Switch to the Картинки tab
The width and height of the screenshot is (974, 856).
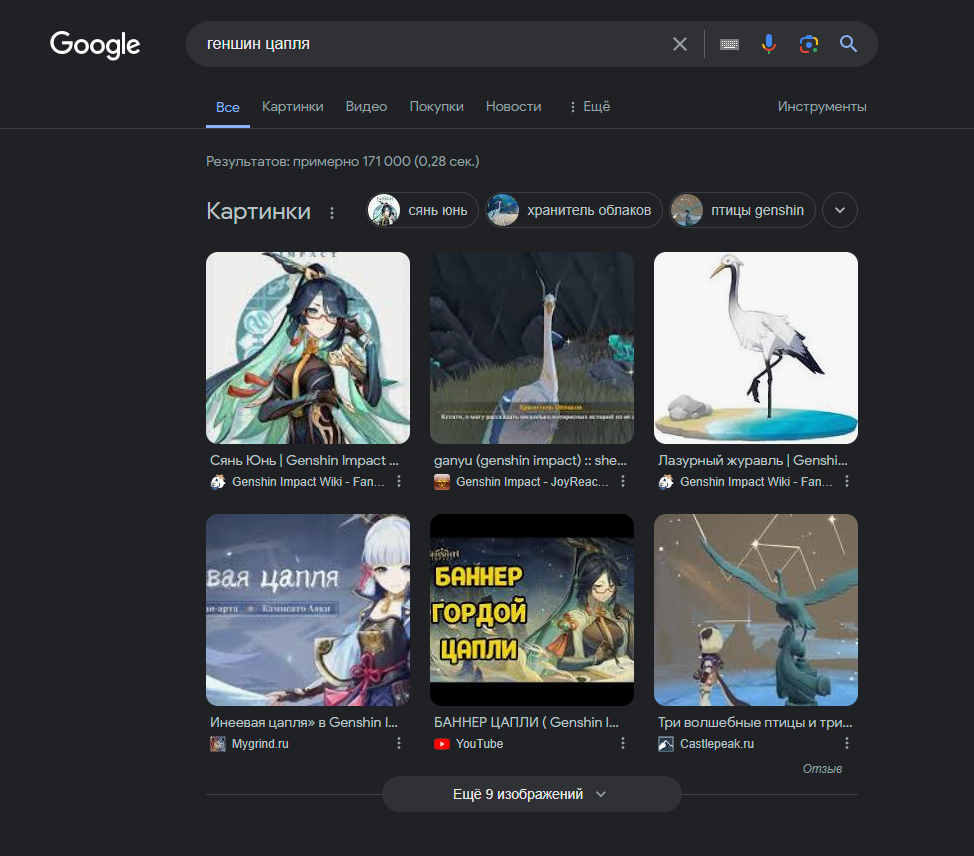tap(293, 106)
